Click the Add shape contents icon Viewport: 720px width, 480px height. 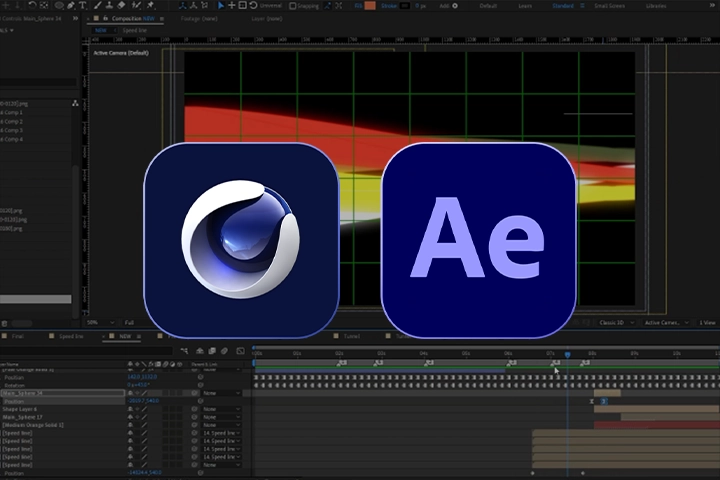coord(455,6)
